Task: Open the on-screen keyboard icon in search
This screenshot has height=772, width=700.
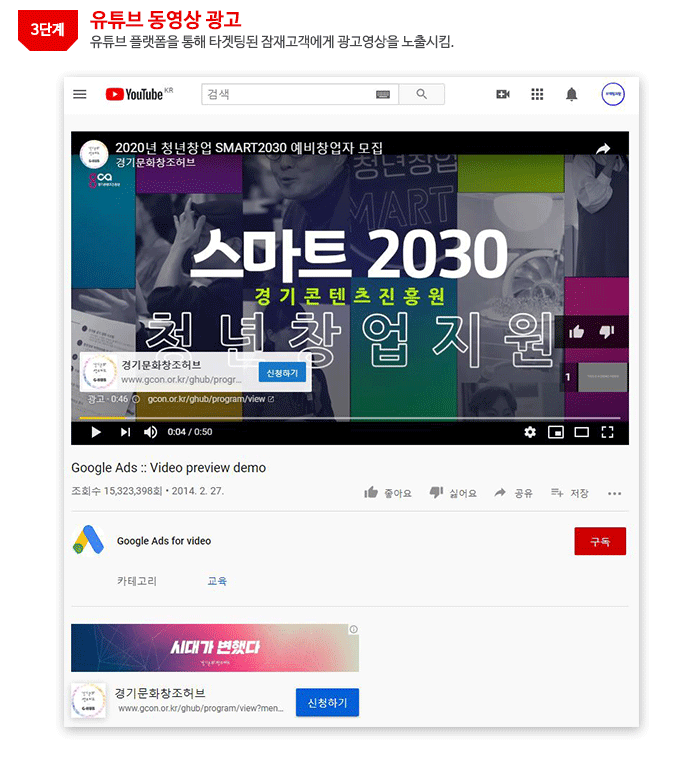Action: point(383,95)
